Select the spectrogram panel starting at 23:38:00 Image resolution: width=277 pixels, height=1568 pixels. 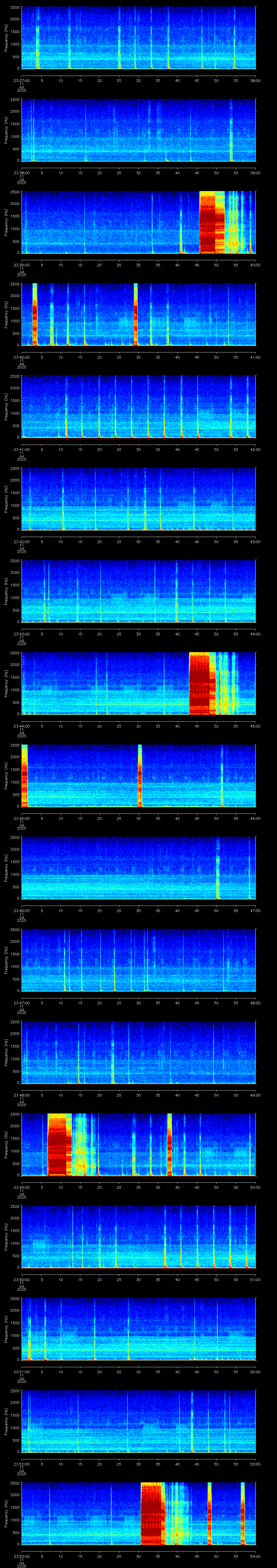139,130
